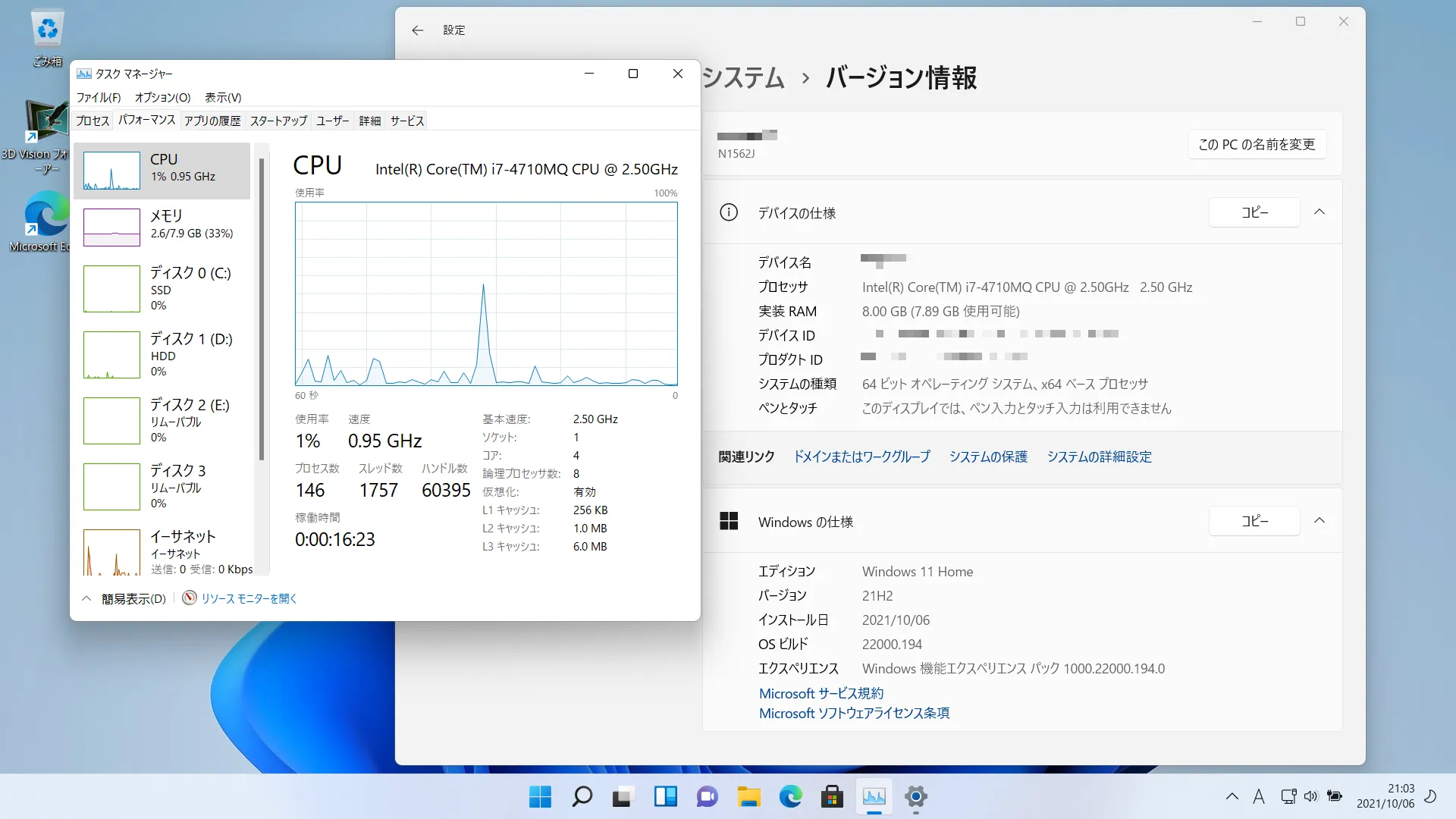The width and height of the screenshot is (1456, 819).
Task: Open File Explorer from the taskbar
Action: 748,796
